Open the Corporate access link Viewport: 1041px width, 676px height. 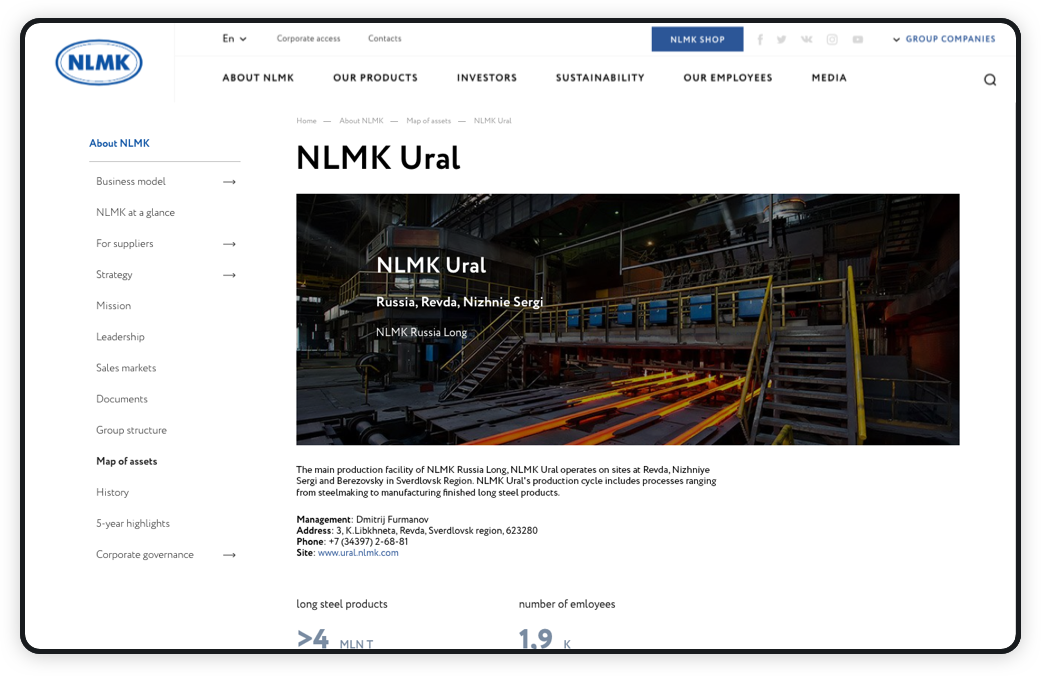pos(309,39)
